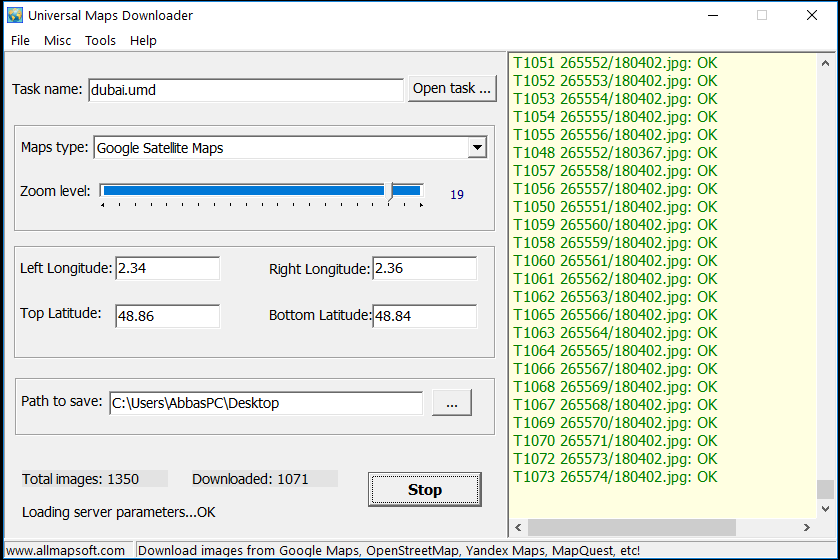Click the Task name input field

[x=246, y=89]
